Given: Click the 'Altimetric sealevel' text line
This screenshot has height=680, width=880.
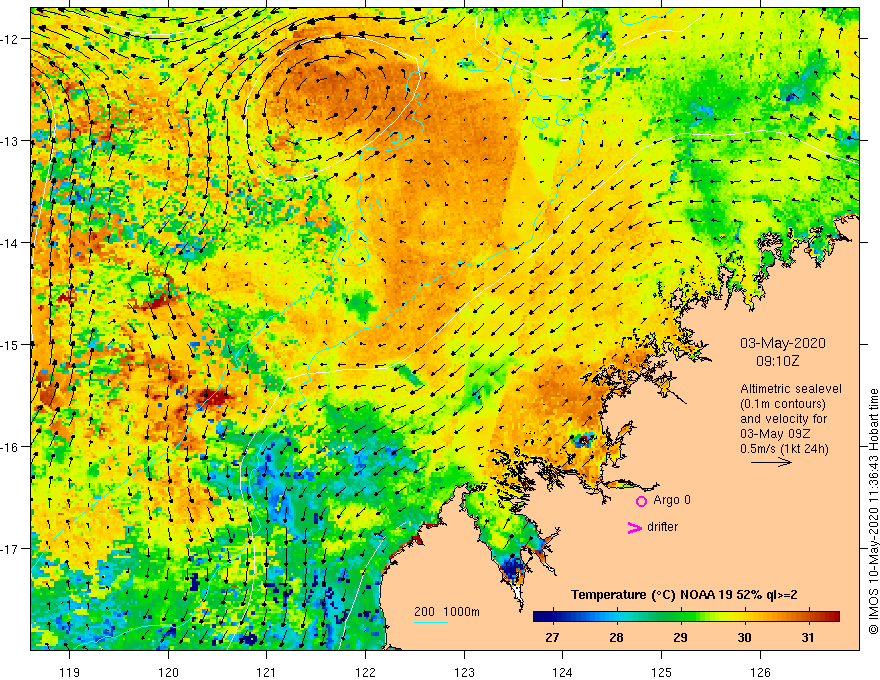Looking at the screenshot, I should pos(791,389).
